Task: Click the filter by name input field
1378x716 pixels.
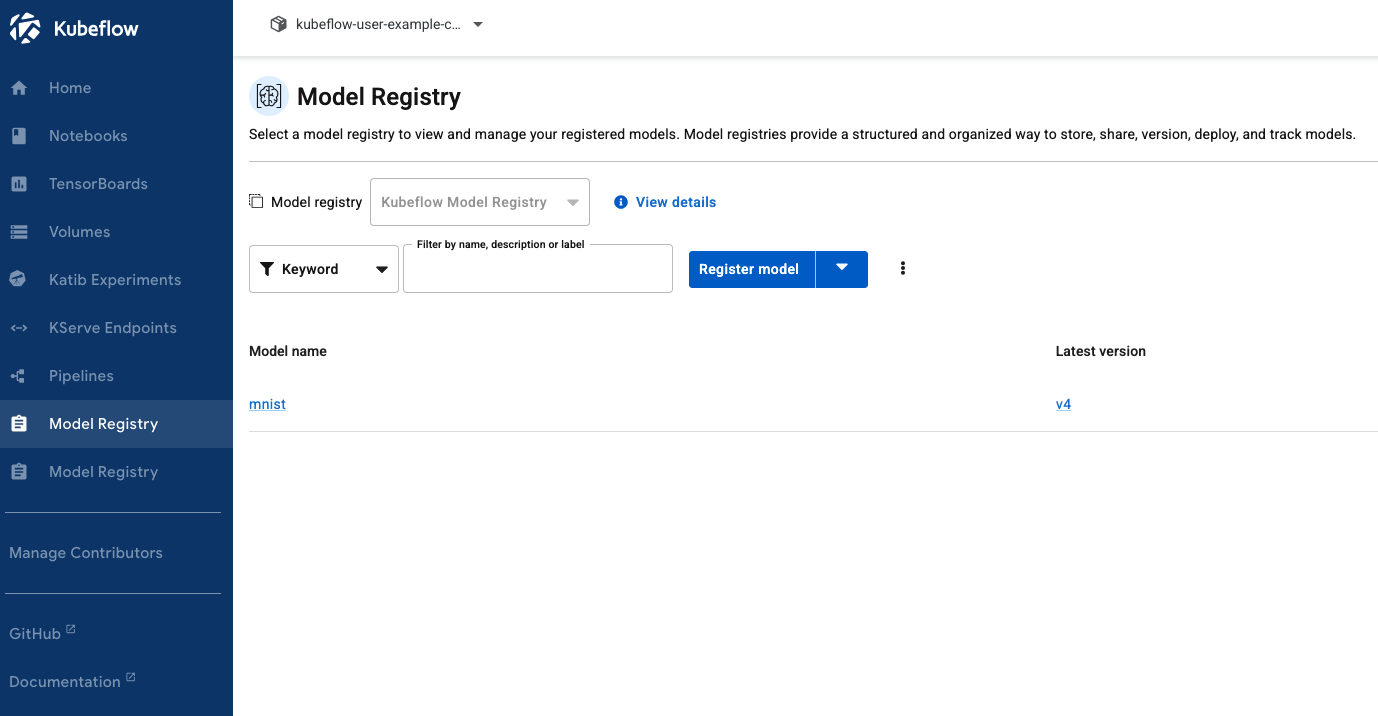Action: coord(537,270)
